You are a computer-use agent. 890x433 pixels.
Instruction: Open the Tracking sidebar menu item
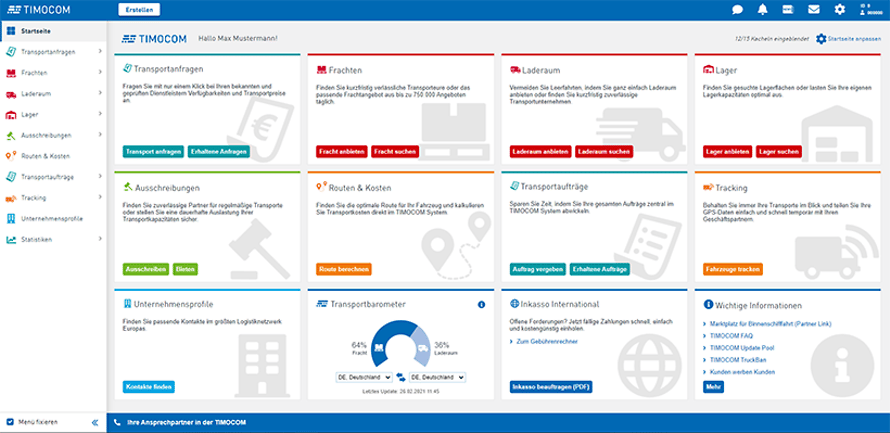[x=53, y=197]
